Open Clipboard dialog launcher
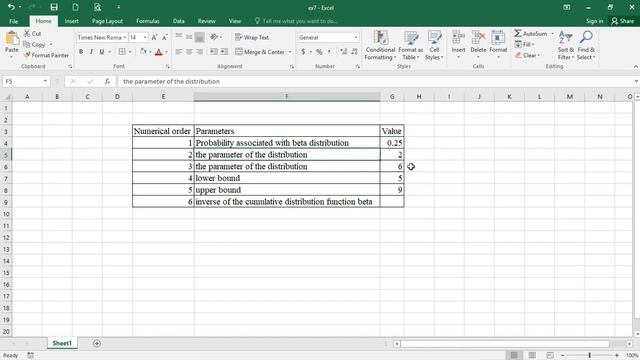 pyautogui.click(x=70, y=66)
